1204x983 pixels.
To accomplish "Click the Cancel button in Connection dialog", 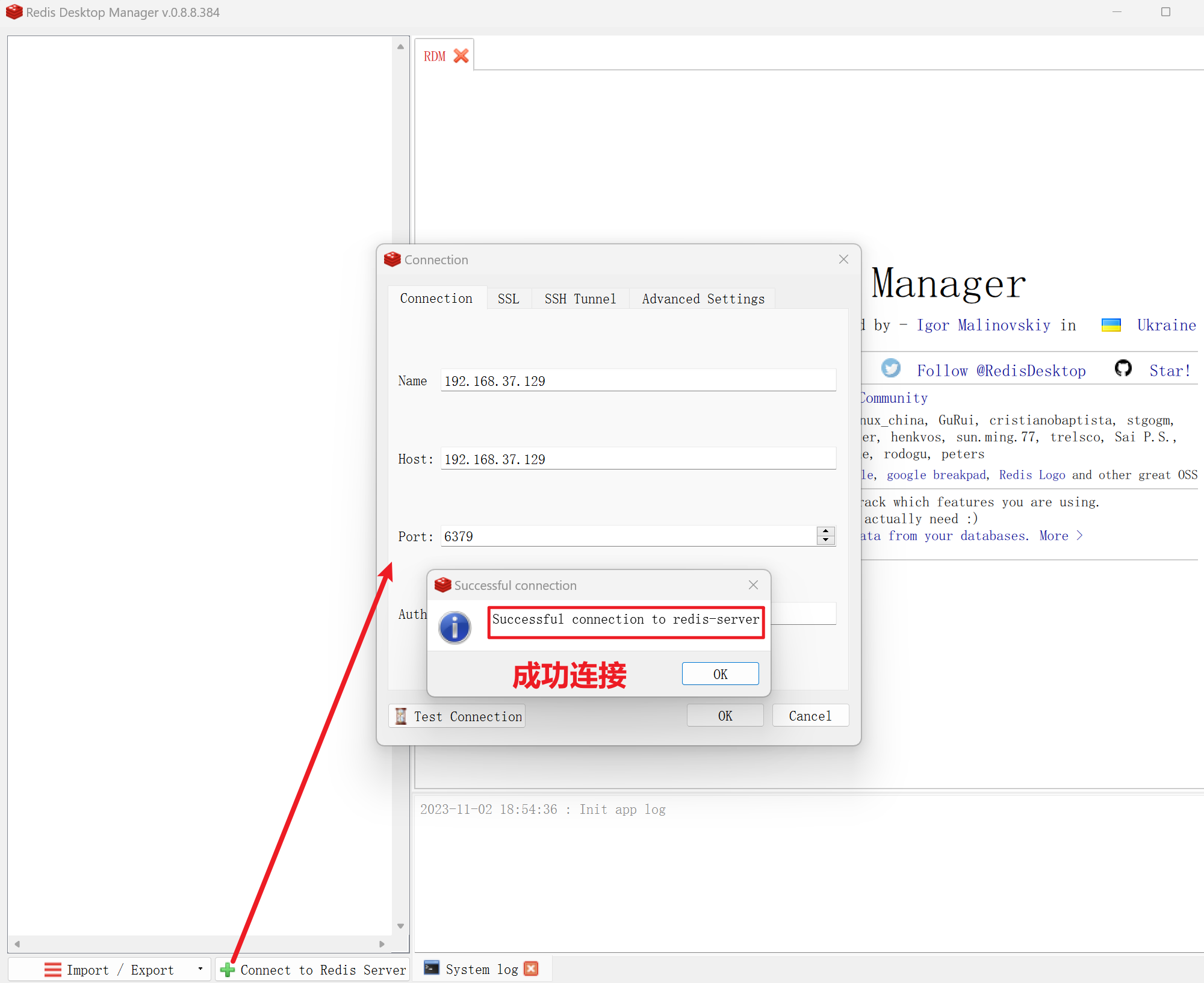I will tap(810, 716).
